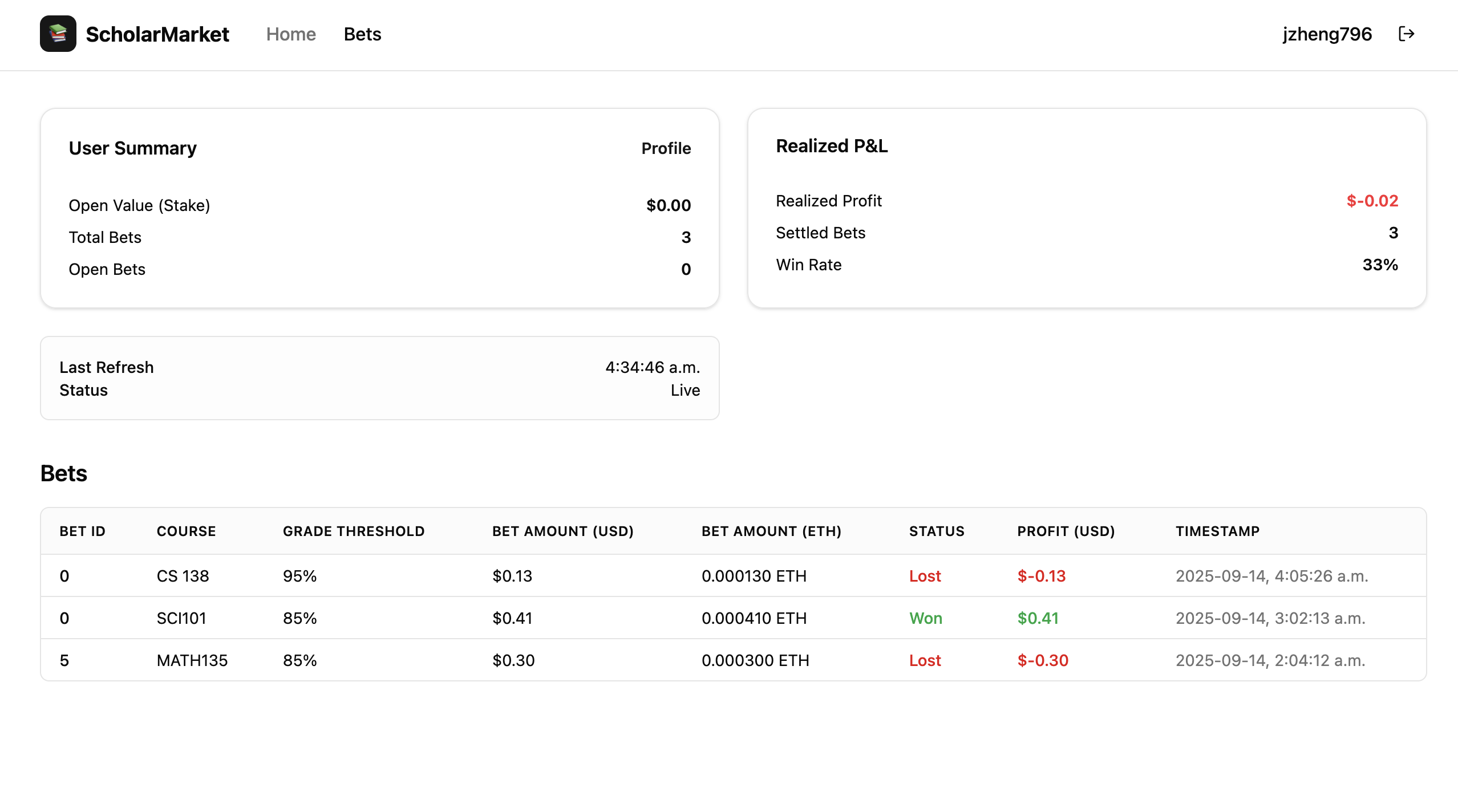
Task: Open the Home navigation tab
Action: click(x=291, y=34)
